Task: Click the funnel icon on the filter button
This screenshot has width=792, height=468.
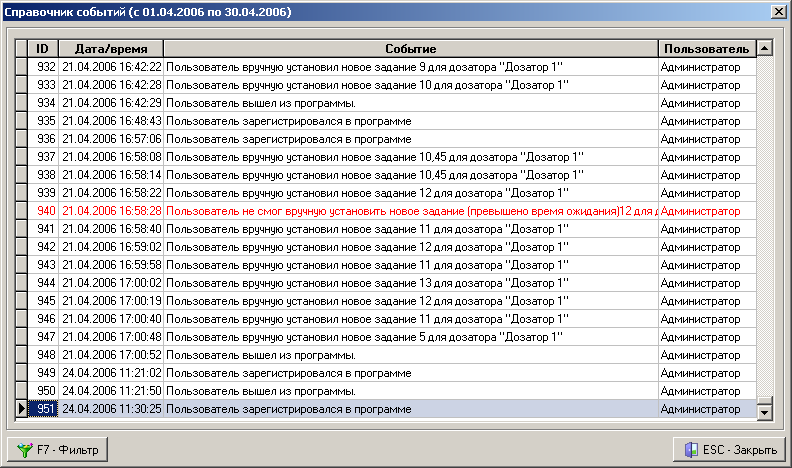Action: (x=24, y=450)
